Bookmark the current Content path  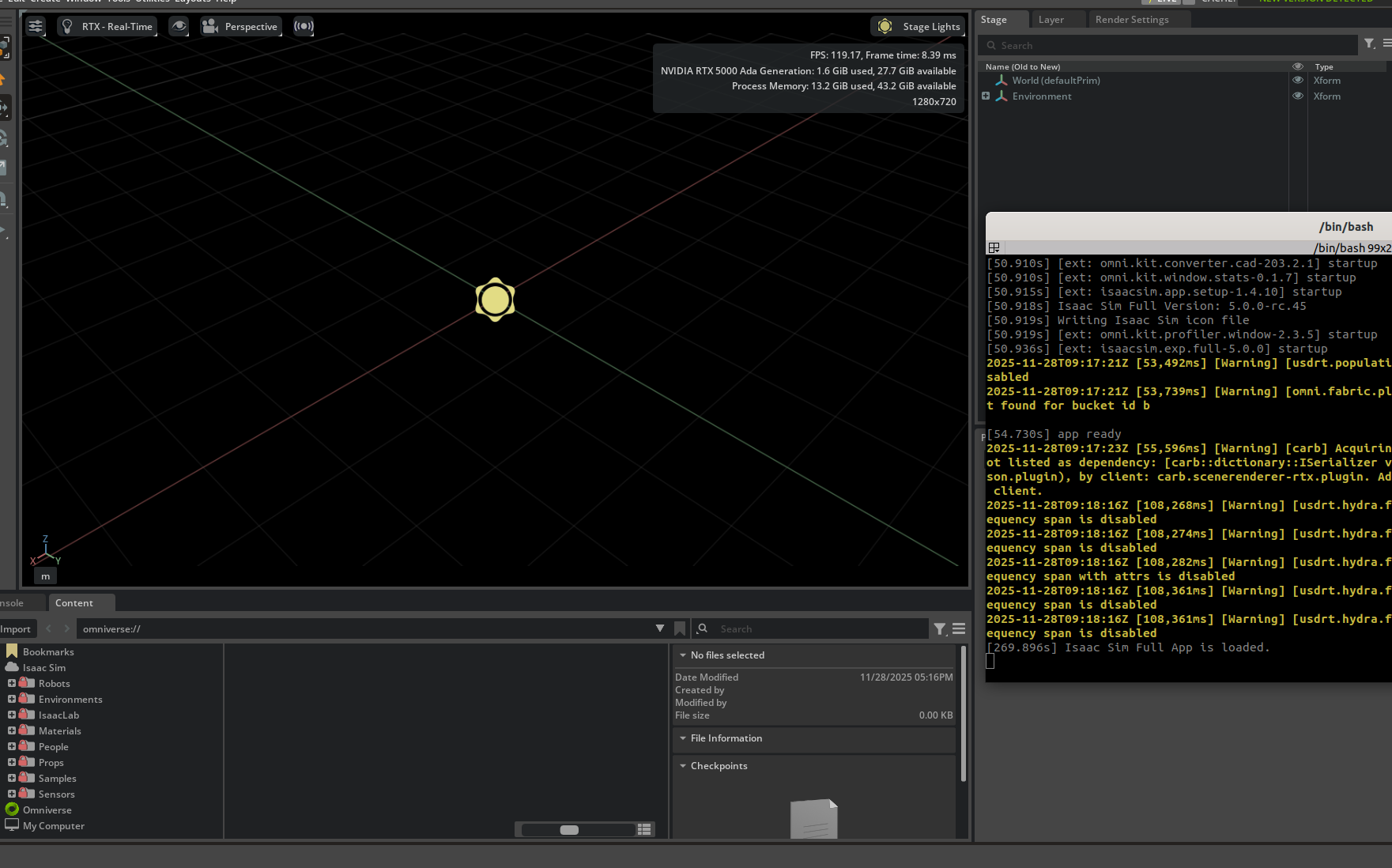(680, 628)
